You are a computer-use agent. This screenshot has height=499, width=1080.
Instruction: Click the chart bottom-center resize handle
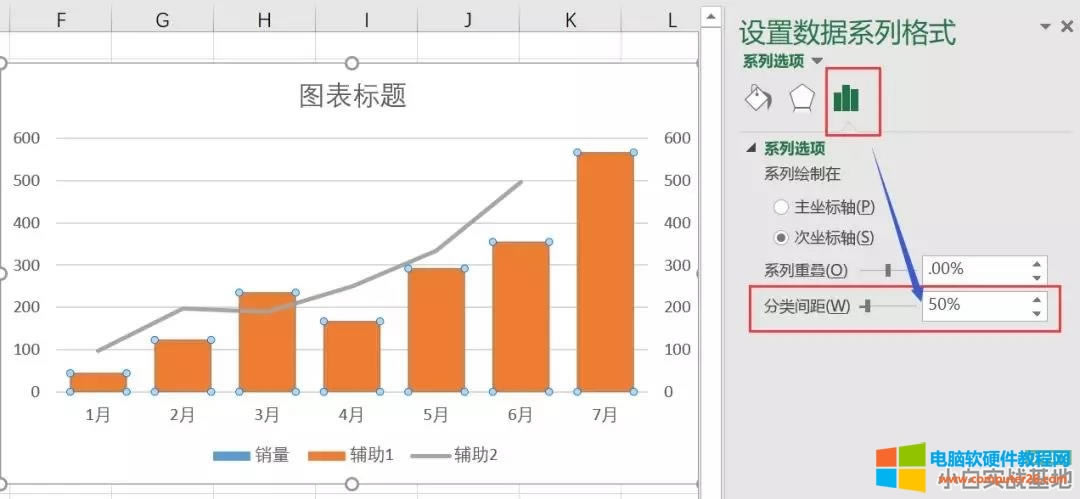[x=352, y=484]
